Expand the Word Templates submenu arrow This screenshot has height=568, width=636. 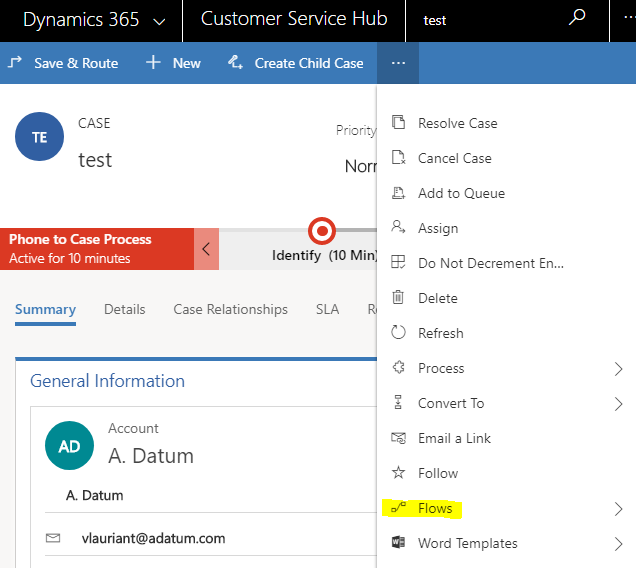coord(618,544)
